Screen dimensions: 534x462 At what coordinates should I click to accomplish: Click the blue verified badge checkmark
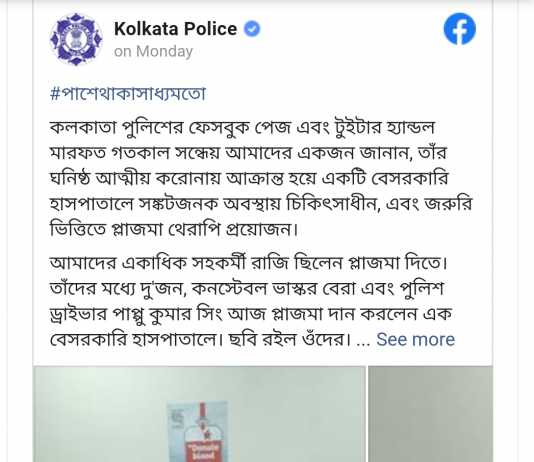[x=252, y=29]
